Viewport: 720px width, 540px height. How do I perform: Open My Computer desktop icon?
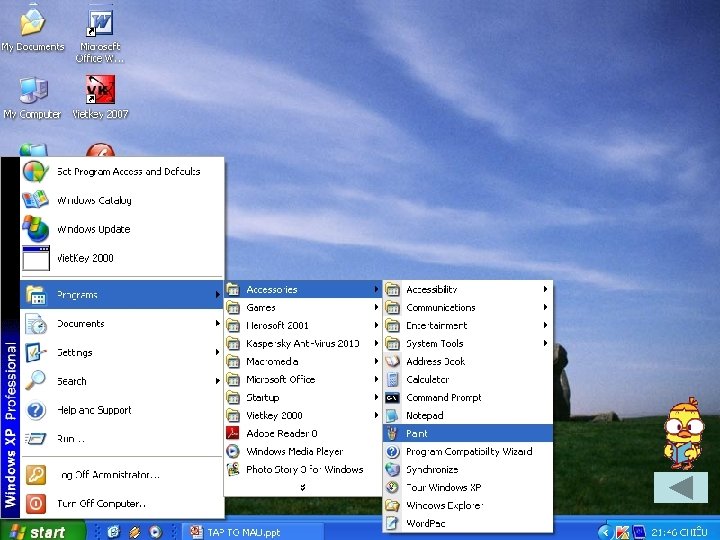point(32,97)
